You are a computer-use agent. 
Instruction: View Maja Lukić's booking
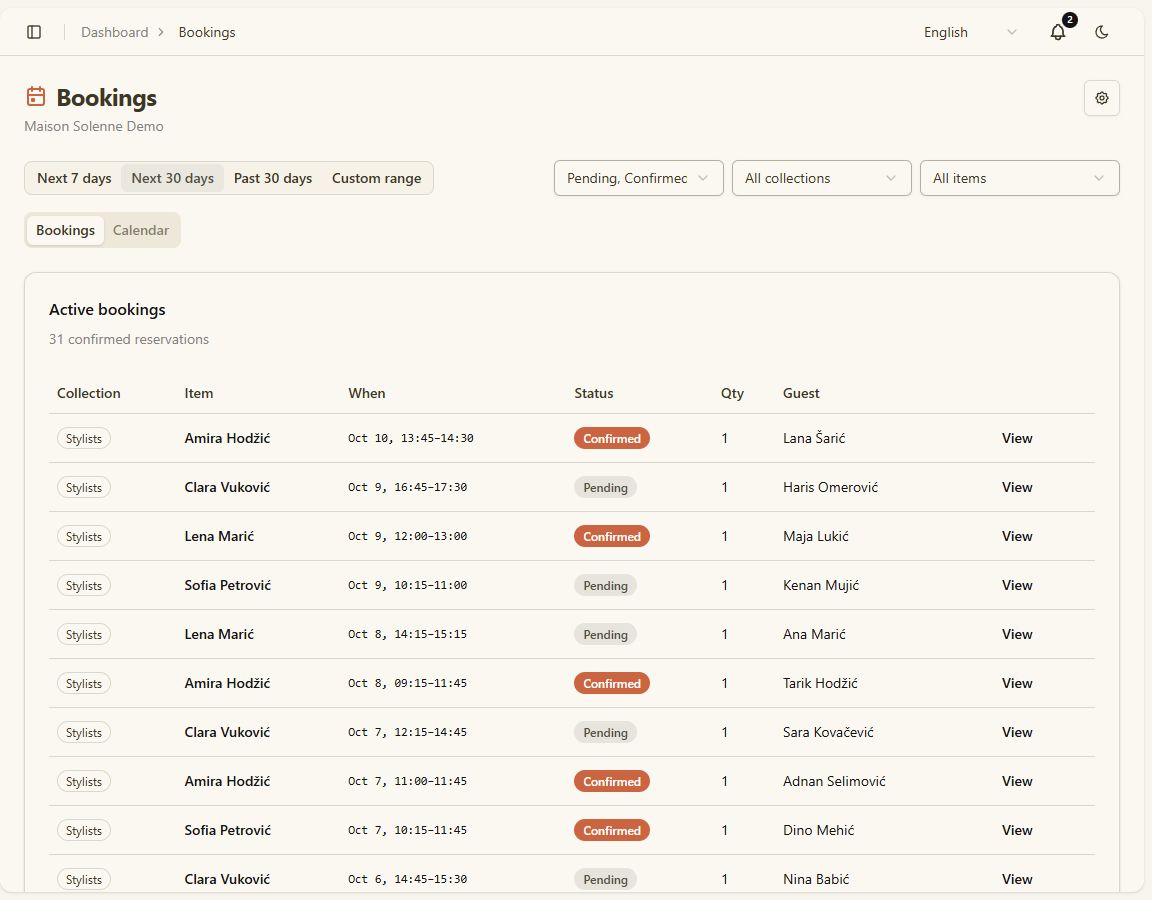pyautogui.click(x=1017, y=536)
